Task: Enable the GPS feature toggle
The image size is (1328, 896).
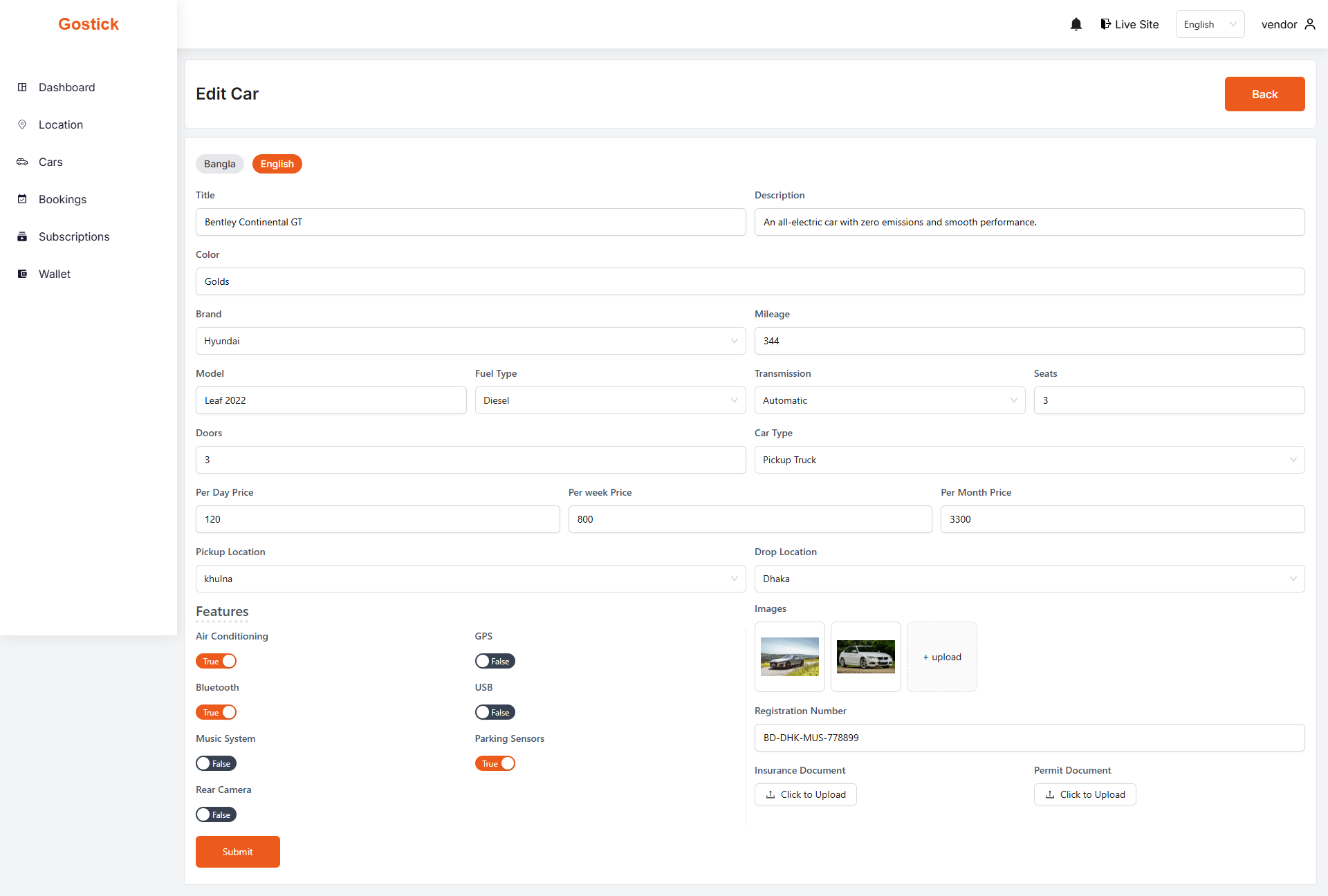Action: coord(495,661)
